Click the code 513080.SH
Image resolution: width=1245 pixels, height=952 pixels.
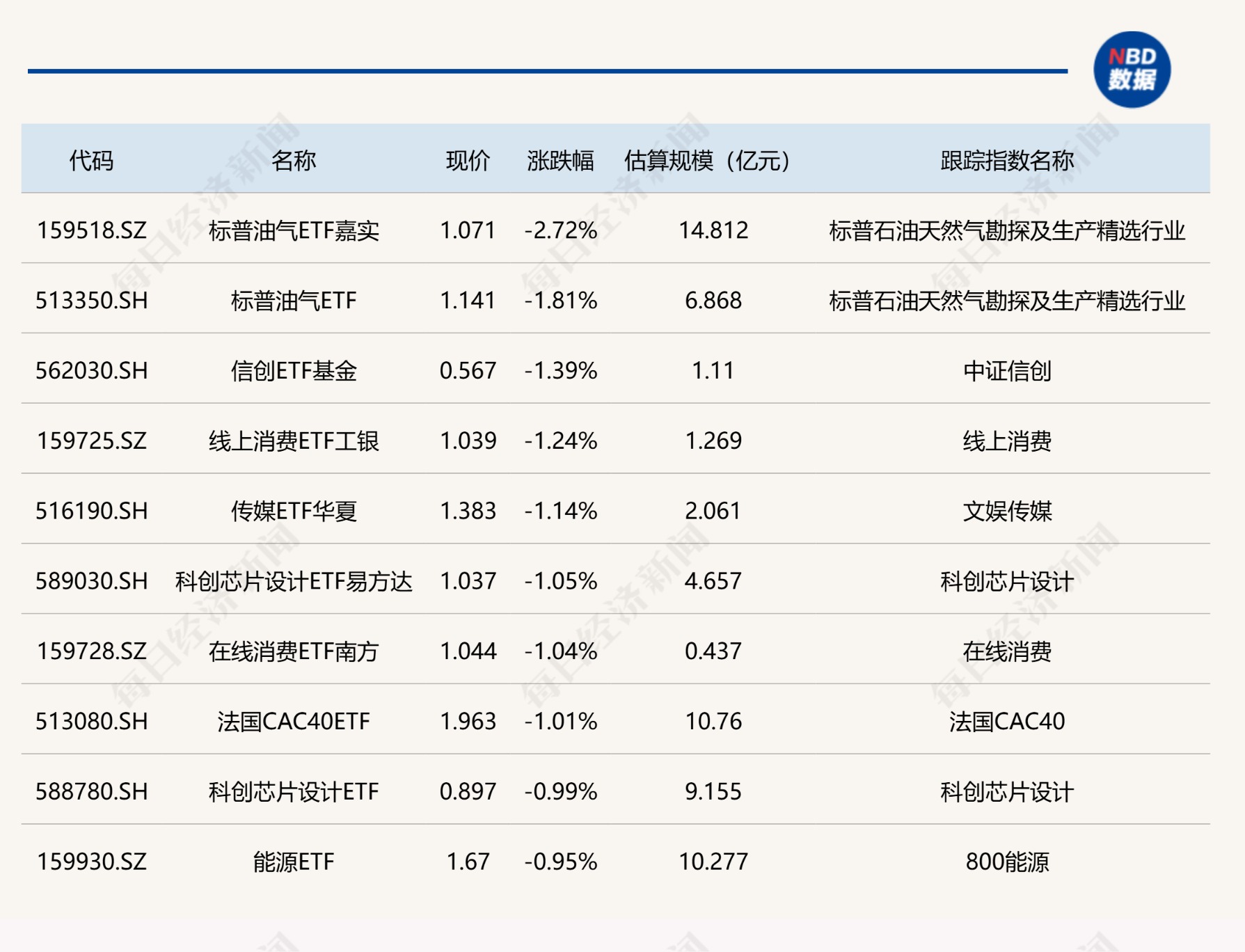click(92, 722)
